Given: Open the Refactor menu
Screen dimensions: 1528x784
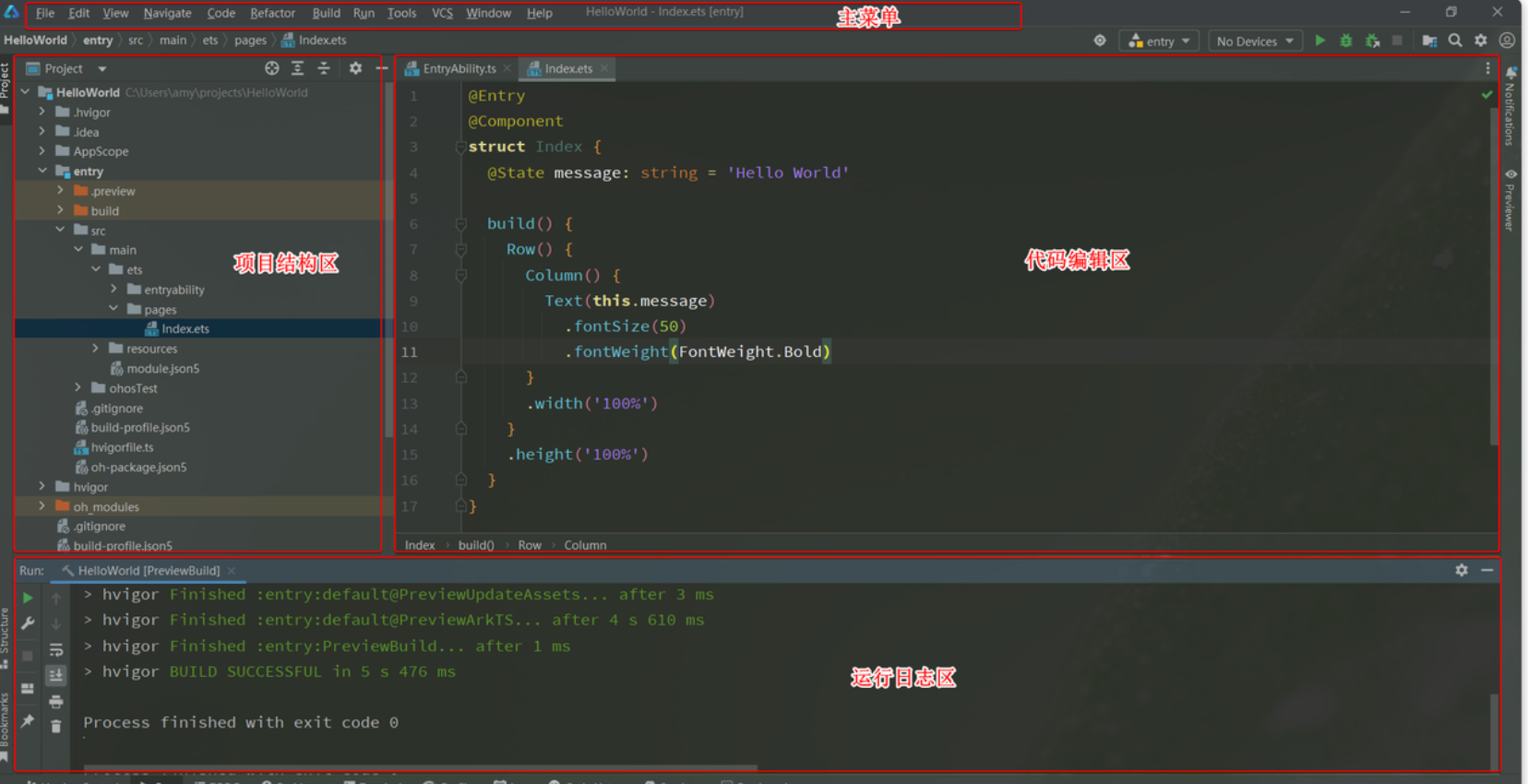Looking at the screenshot, I should pos(272,13).
